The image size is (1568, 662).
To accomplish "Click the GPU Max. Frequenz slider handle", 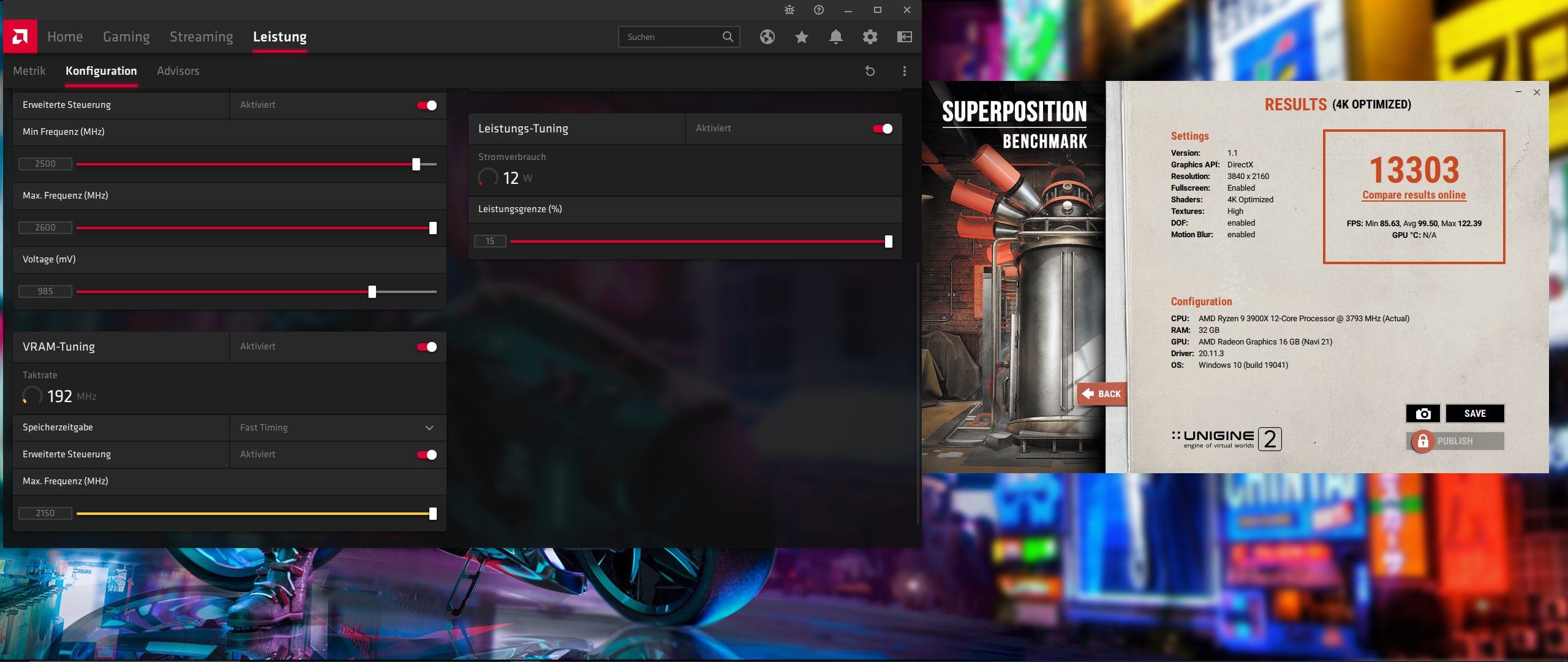I will click(433, 228).
